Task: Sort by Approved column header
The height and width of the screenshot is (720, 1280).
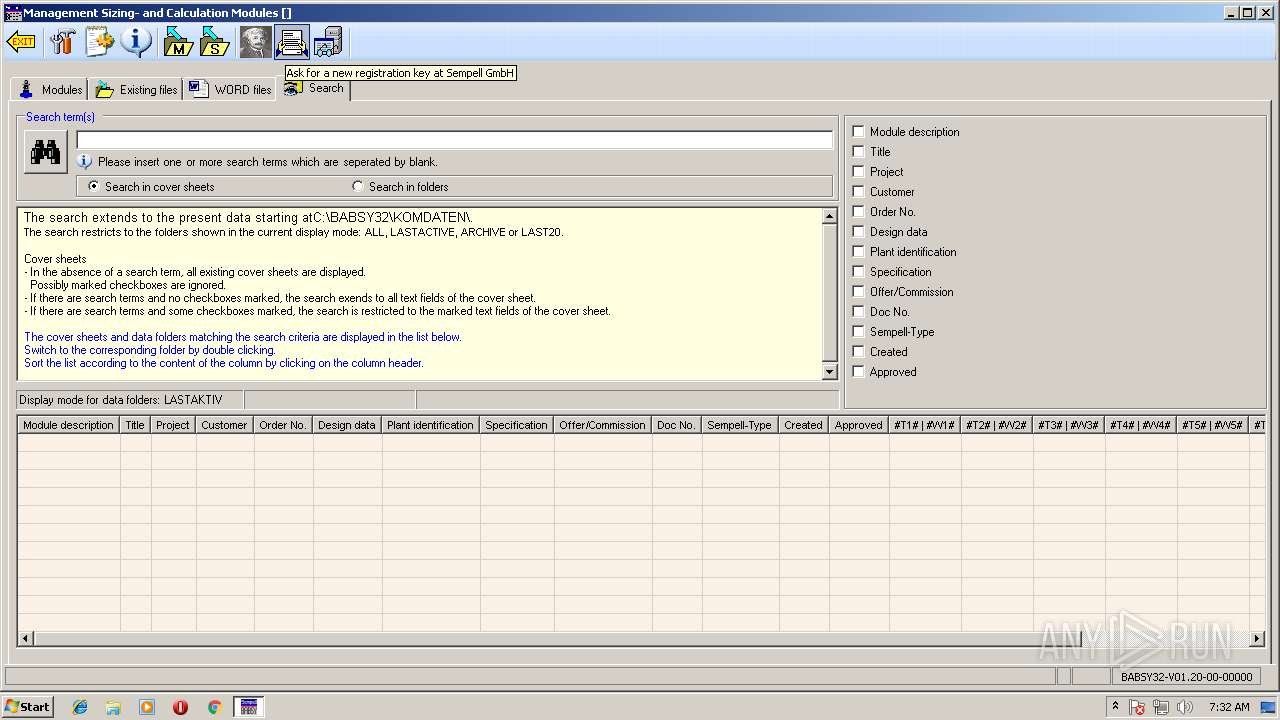Action: click(x=858, y=425)
